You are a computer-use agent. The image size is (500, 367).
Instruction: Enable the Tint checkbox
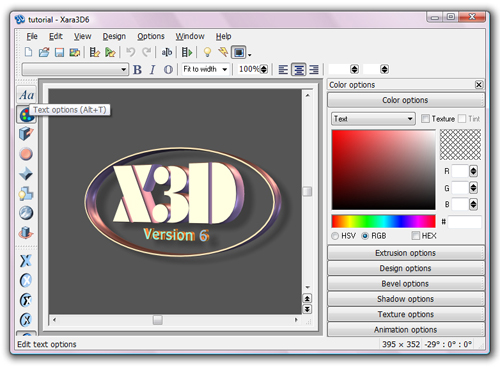(x=462, y=119)
